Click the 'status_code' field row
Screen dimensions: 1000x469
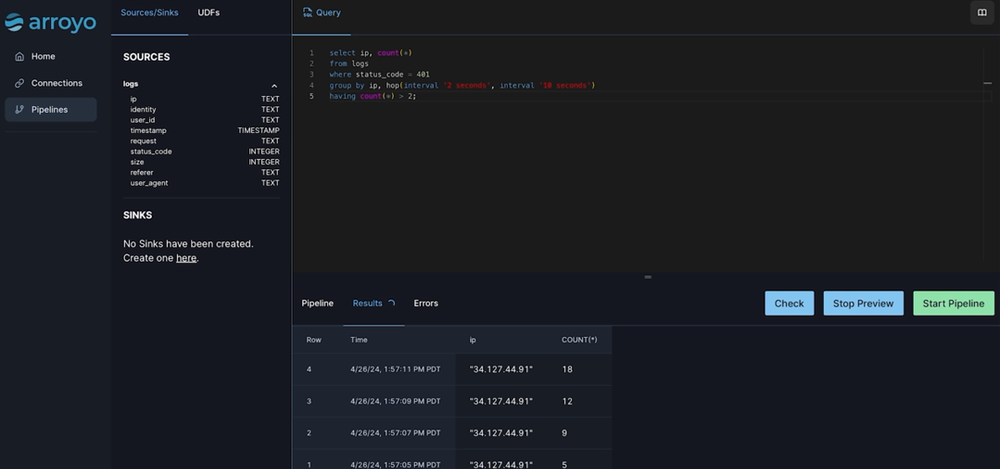click(205, 151)
